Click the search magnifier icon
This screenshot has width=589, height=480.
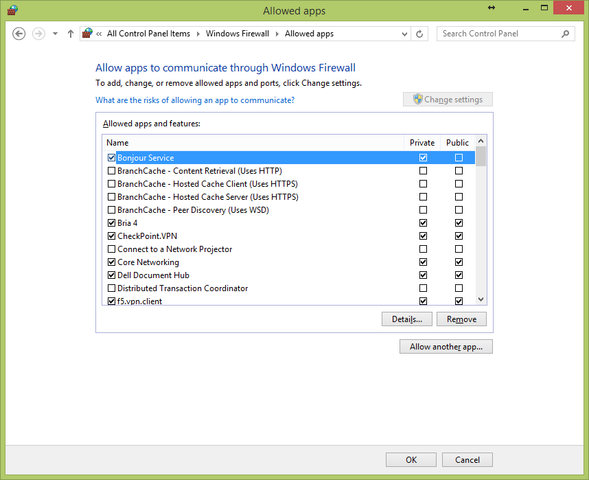tap(565, 34)
